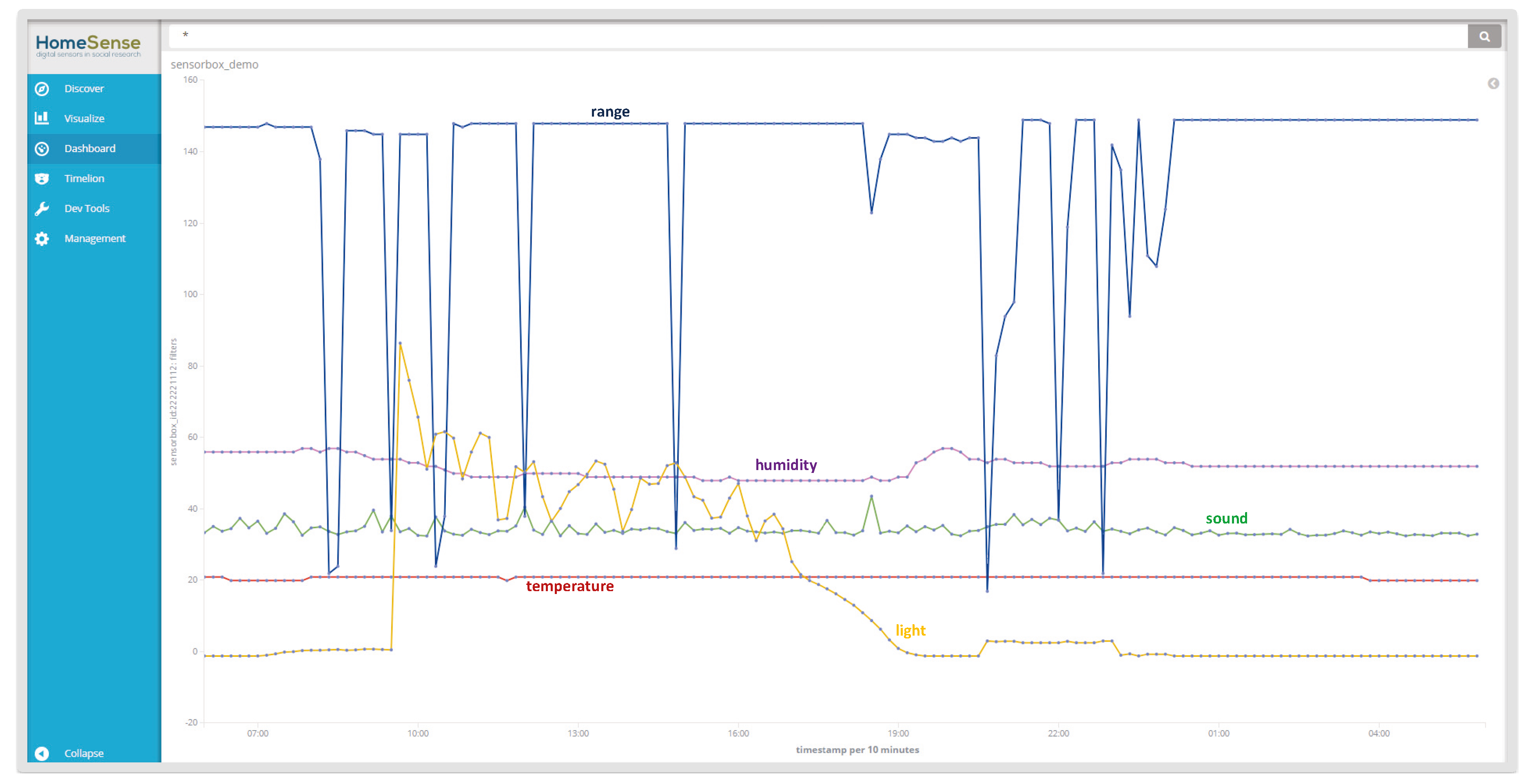Image resolution: width=1531 pixels, height=784 pixels.
Task: Click the Discover compass icon
Action: tap(42, 89)
